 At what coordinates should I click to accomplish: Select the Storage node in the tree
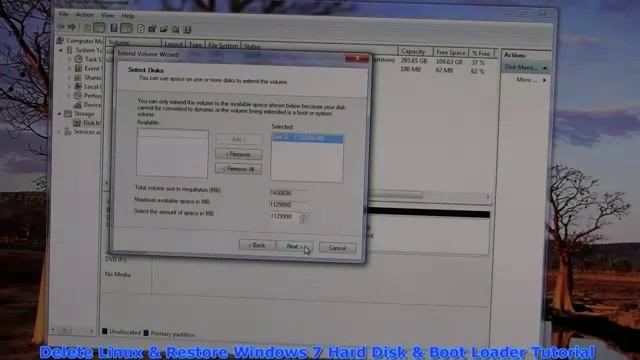tap(80, 113)
